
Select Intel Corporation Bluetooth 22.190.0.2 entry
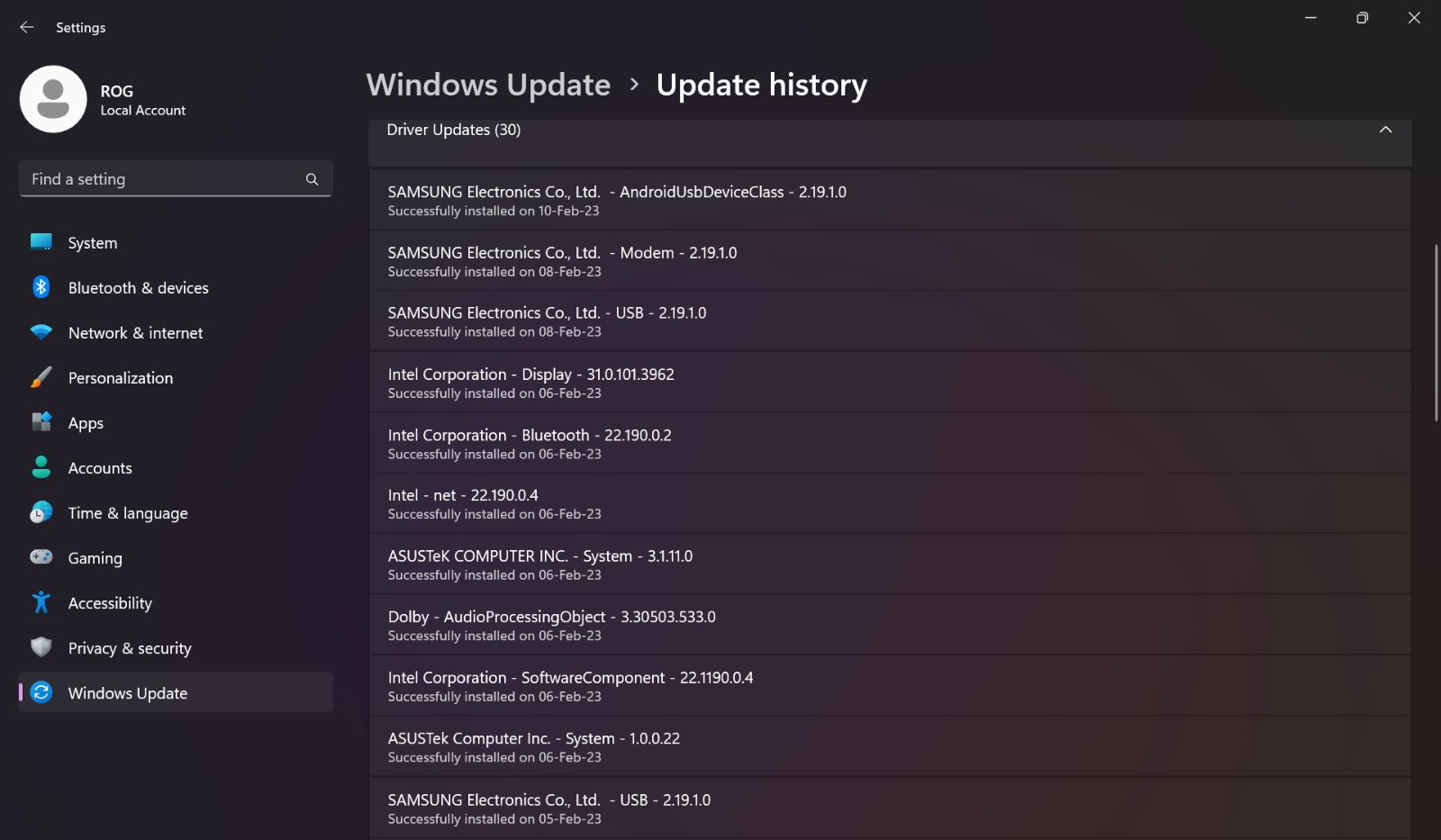click(890, 443)
